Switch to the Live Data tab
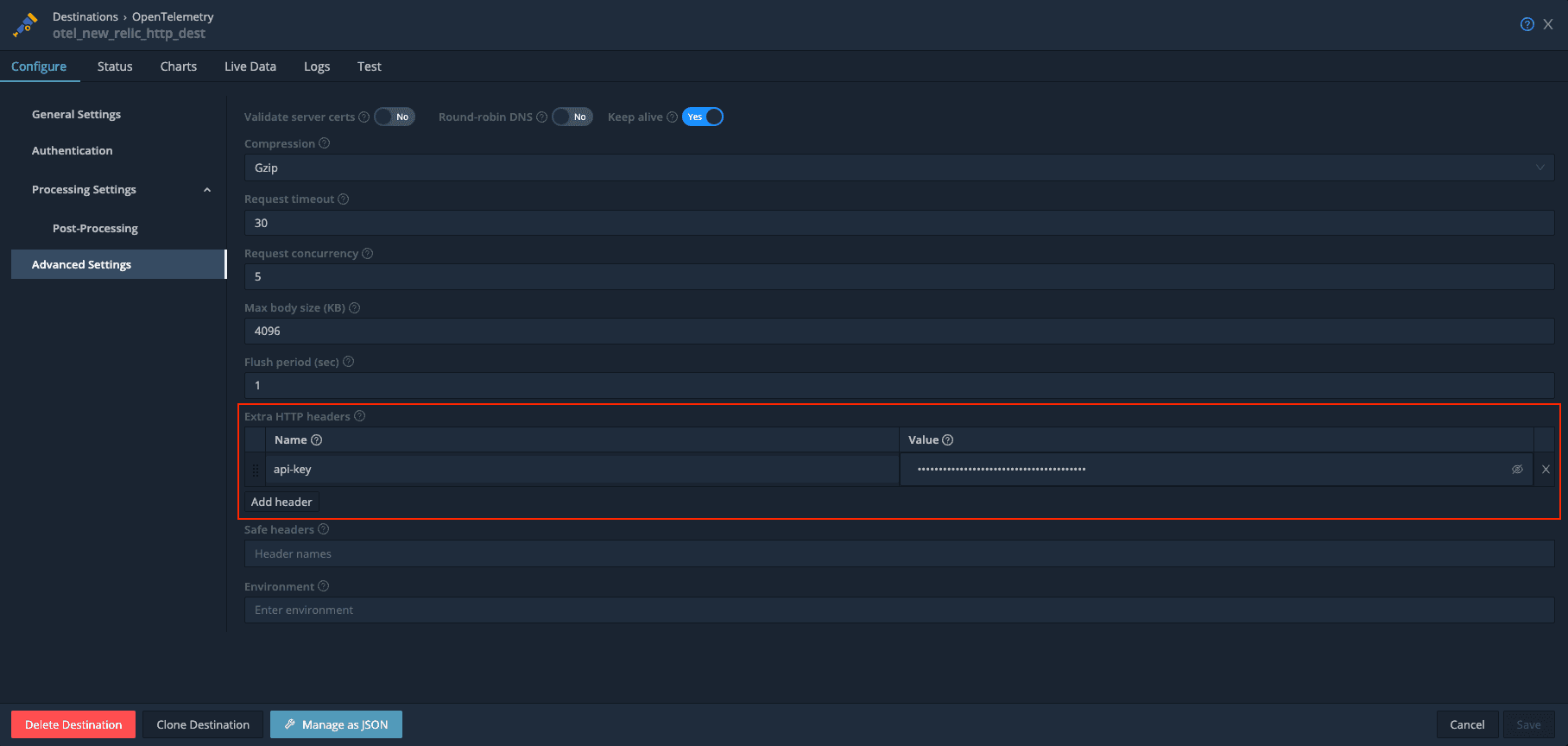The height and width of the screenshot is (746, 1568). (250, 66)
